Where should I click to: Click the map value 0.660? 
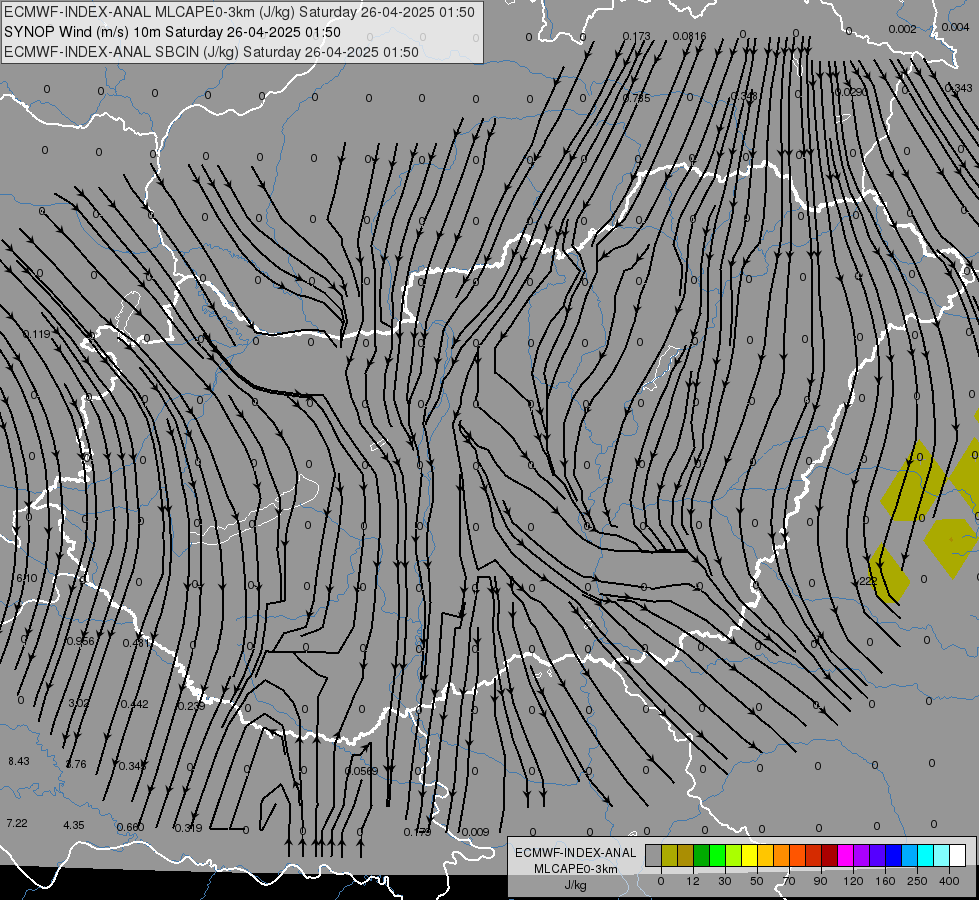click(x=130, y=828)
